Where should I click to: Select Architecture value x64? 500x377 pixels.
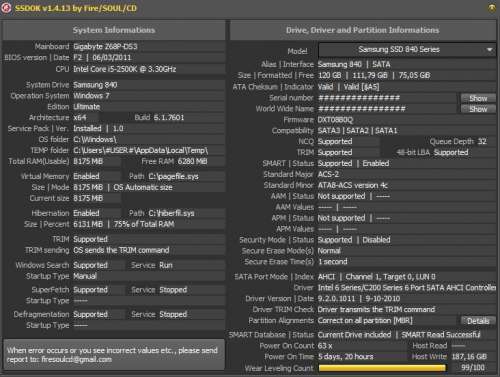80,117
